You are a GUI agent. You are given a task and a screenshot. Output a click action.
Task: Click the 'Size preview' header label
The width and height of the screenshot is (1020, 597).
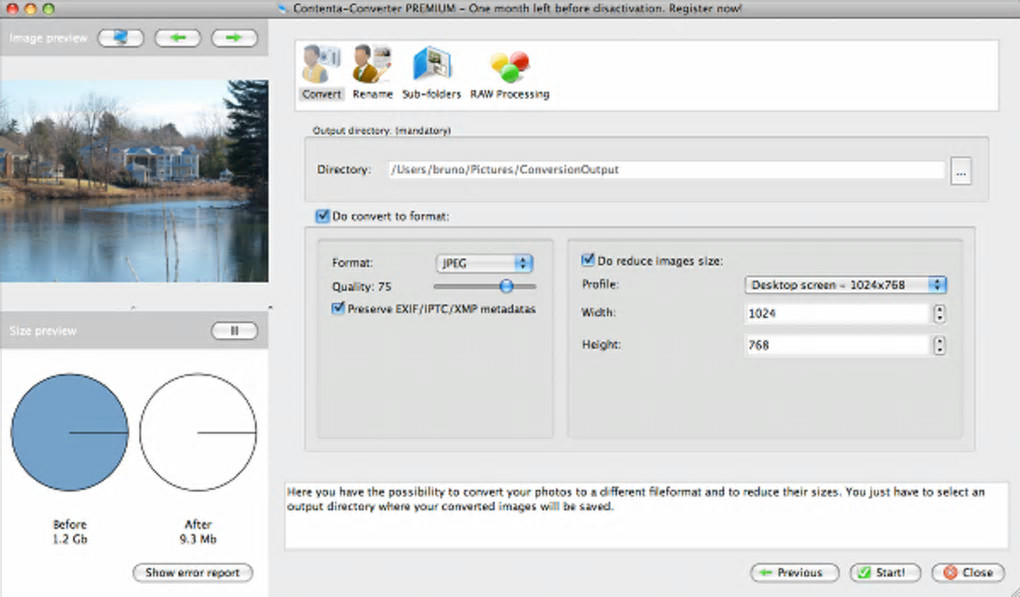(x=43, y=330)
